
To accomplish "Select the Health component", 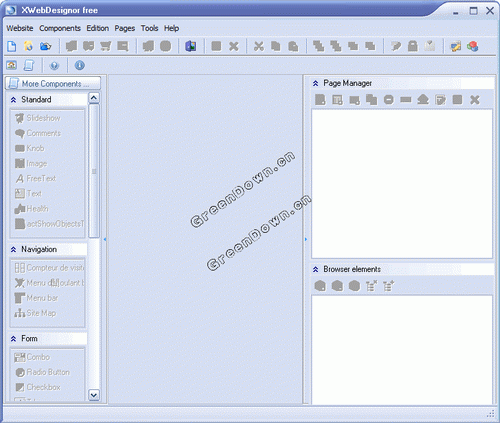I will pos(32,209).
